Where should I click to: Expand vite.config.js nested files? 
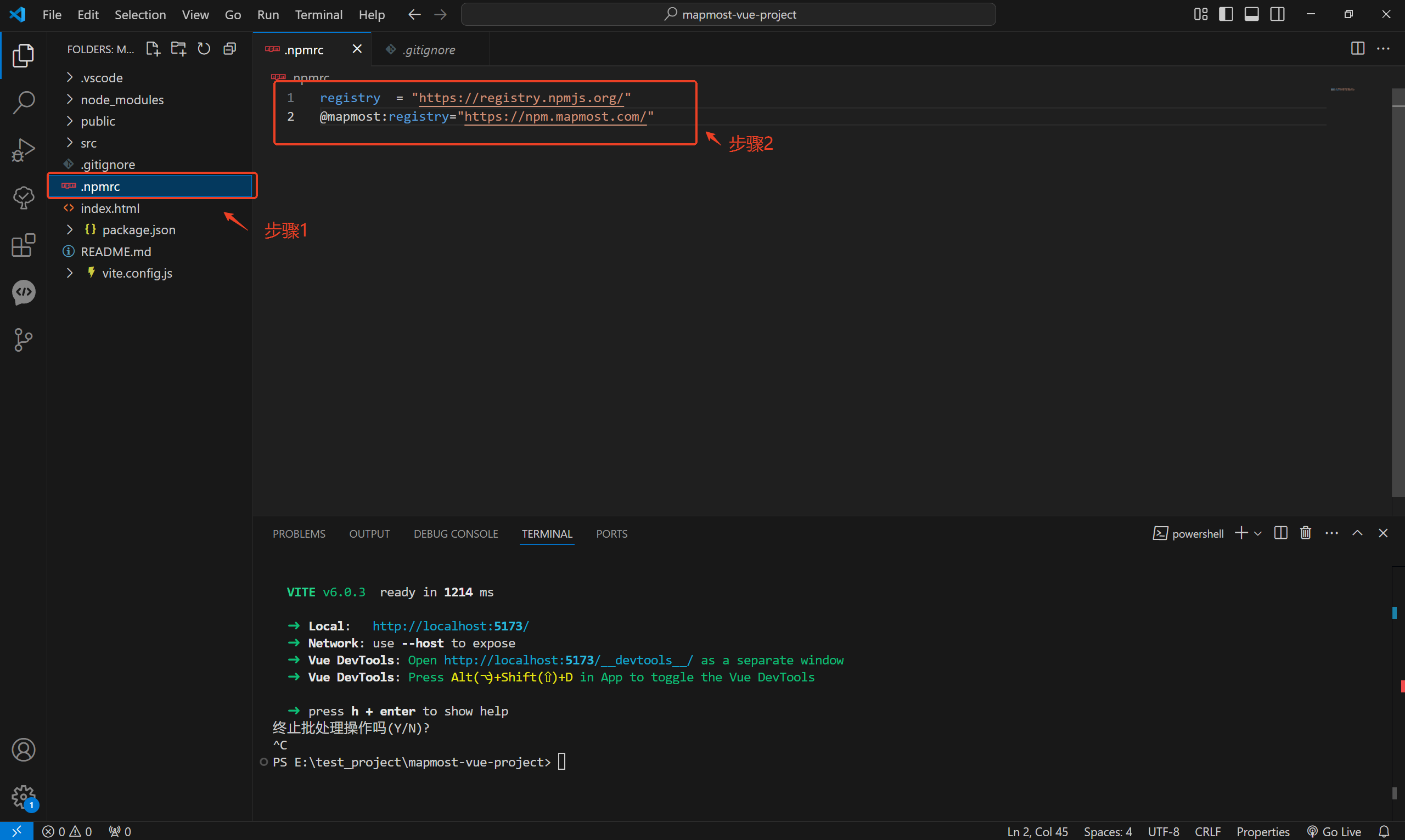(x=70, y=273)
